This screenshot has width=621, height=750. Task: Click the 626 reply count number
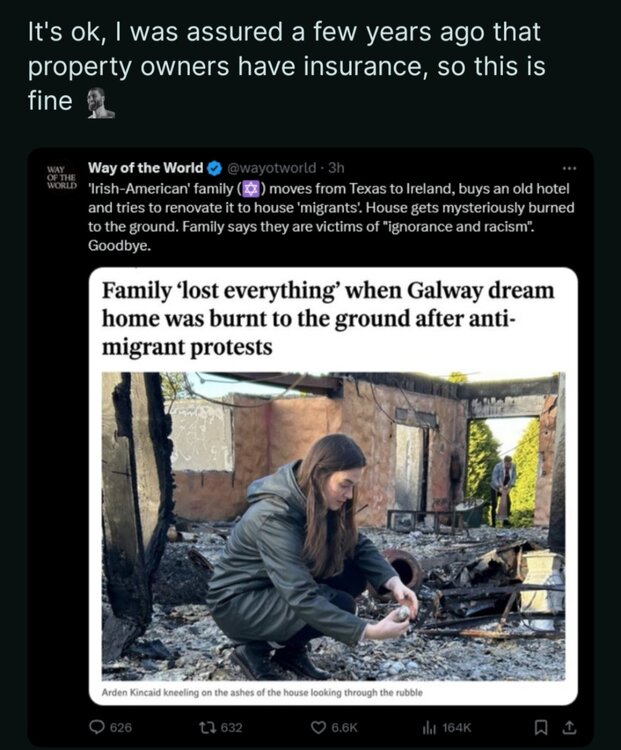coord(120,727)
